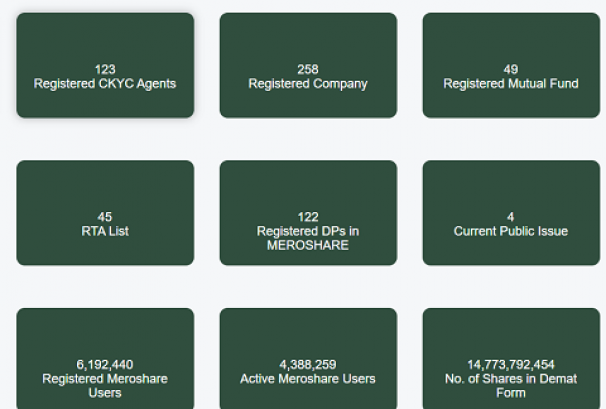Image resolution: width=606 pixels, height=409 pixels.
Task: Select the number 4 for public issues
Action: (511, 216)
